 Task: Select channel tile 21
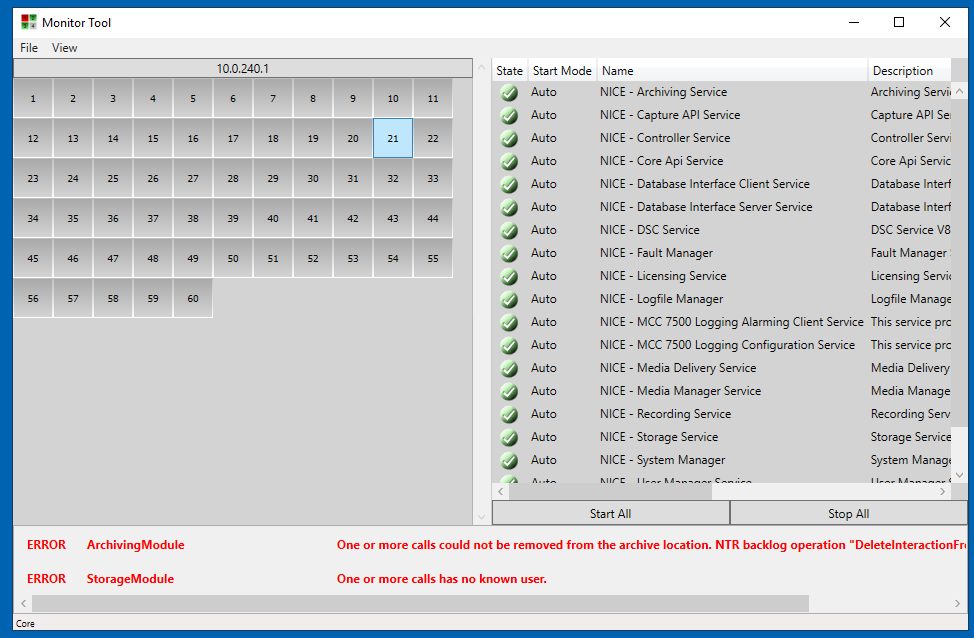pos(393,139)
